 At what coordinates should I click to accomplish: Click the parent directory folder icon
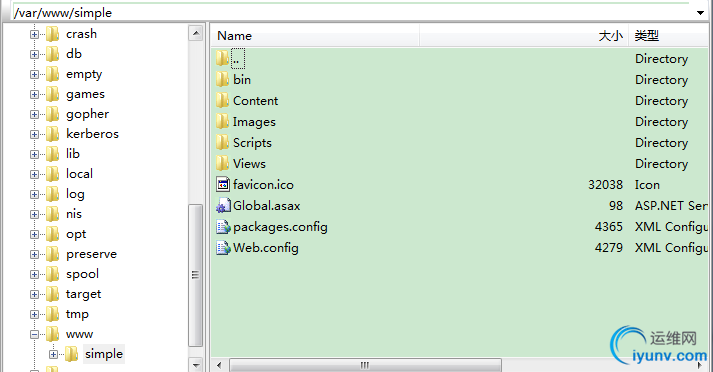tap(222, 59)
